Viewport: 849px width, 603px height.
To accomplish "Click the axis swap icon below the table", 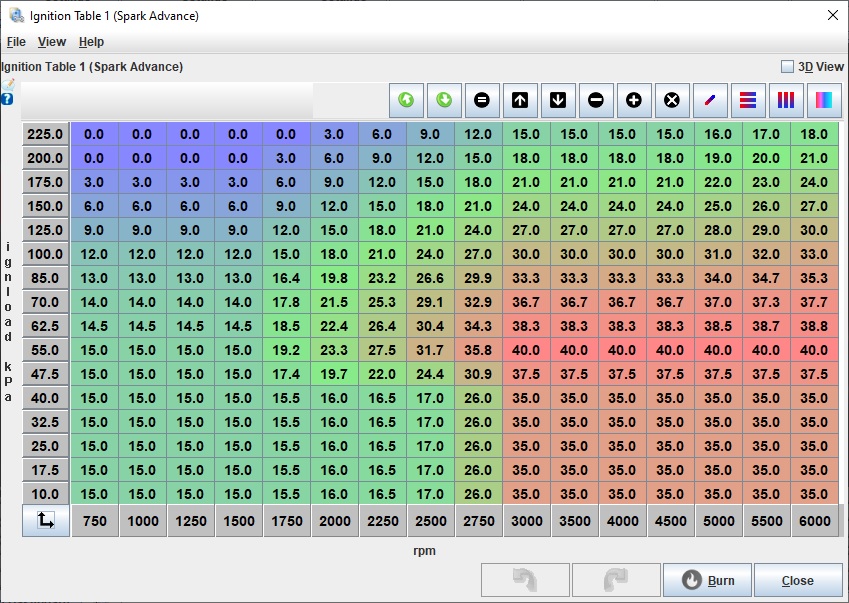I will click(46, 520).
